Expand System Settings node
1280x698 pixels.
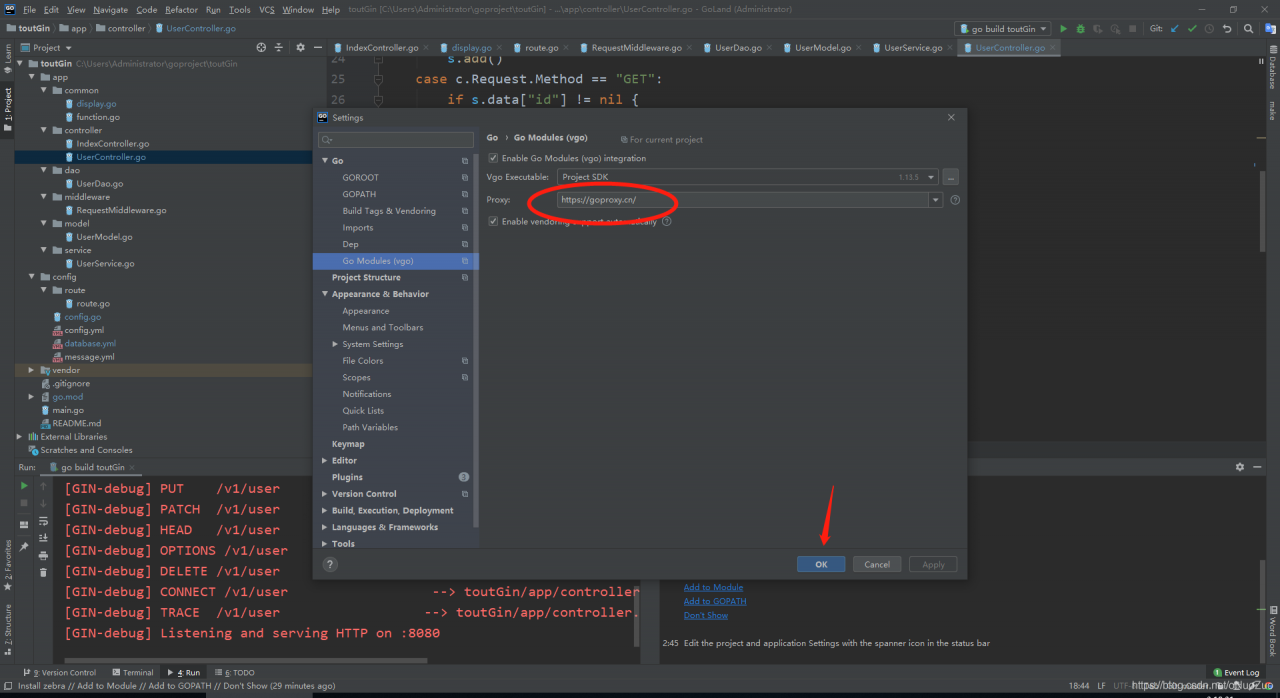[335, 344]
